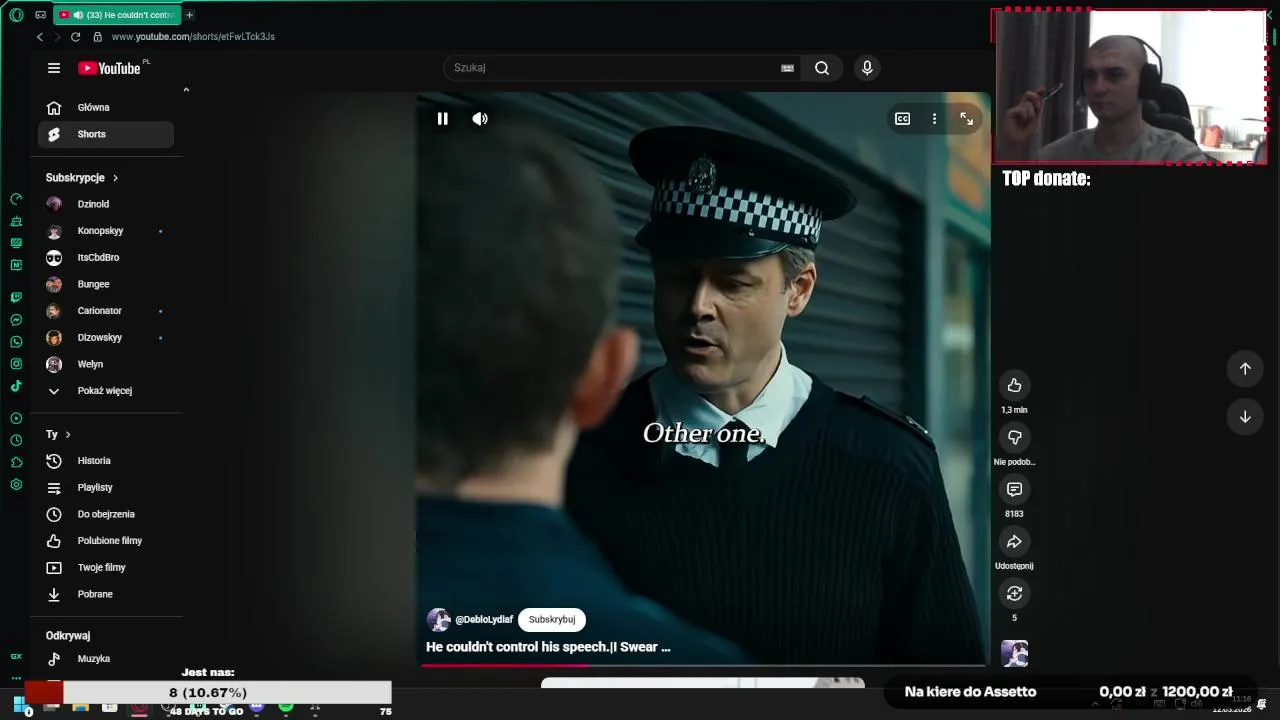Expand the Ty section arrow
1280x720 pixels.
point(68,434)
